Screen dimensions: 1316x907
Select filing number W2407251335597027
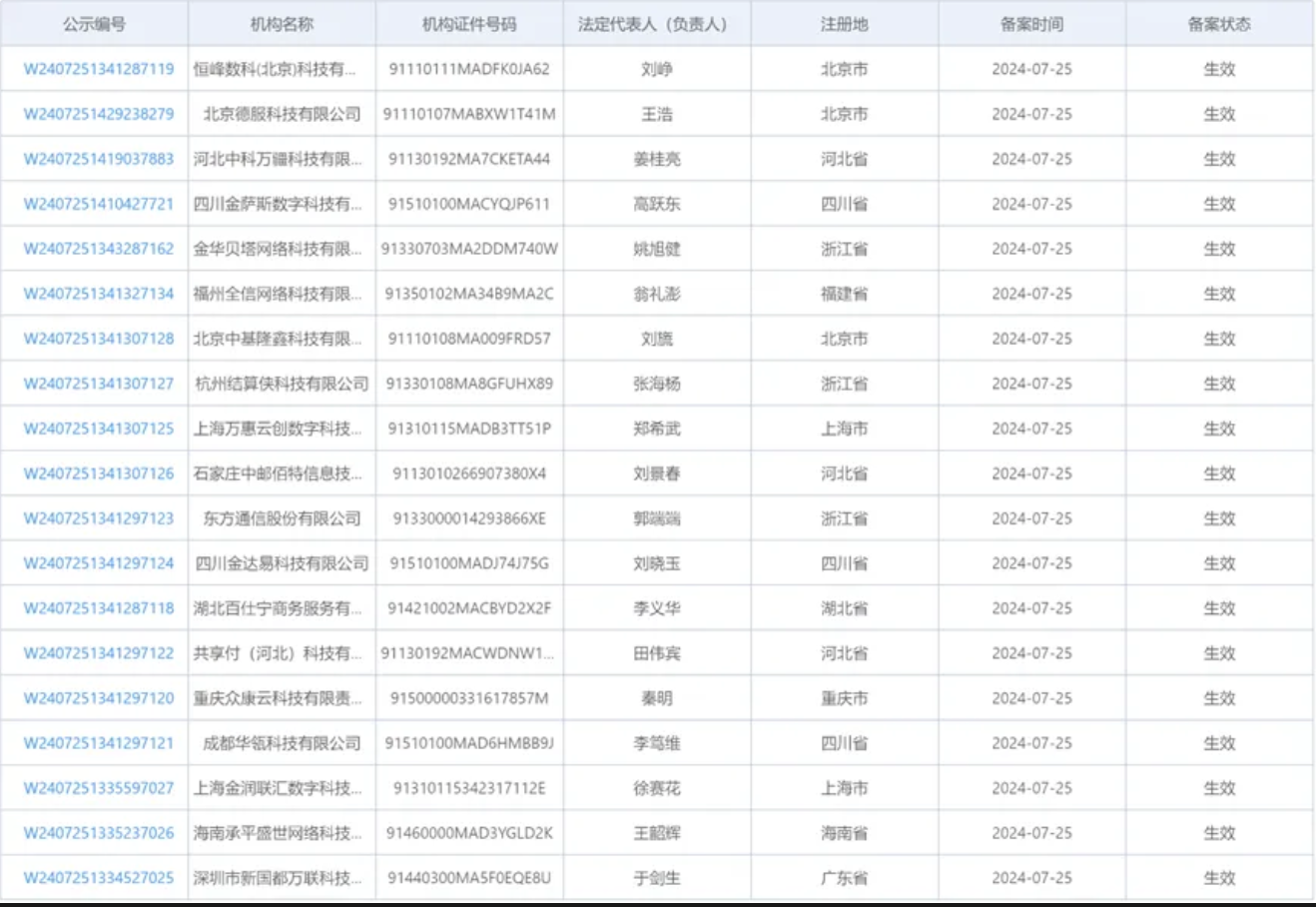(99, 788)
